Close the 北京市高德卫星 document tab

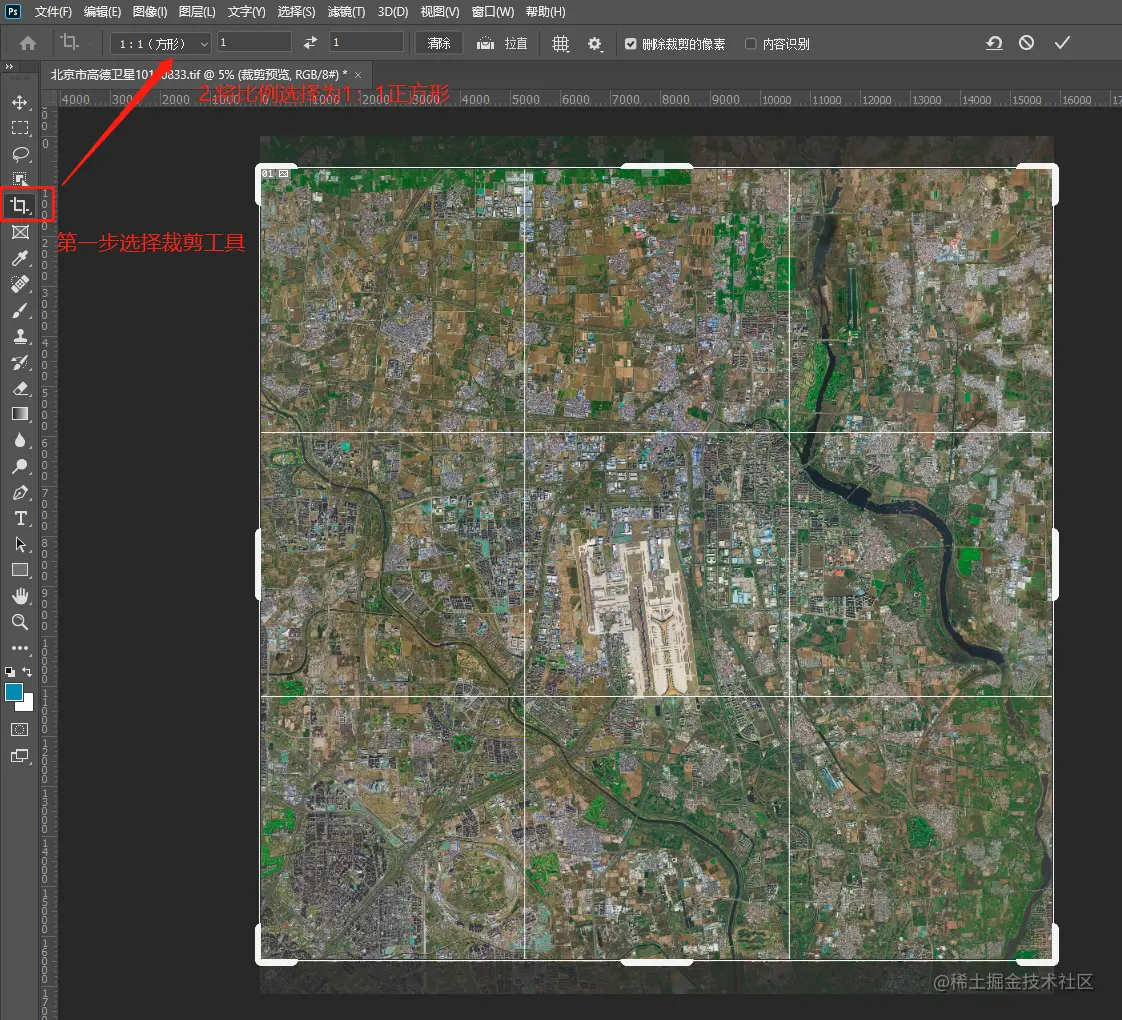(x=358, y=75)
